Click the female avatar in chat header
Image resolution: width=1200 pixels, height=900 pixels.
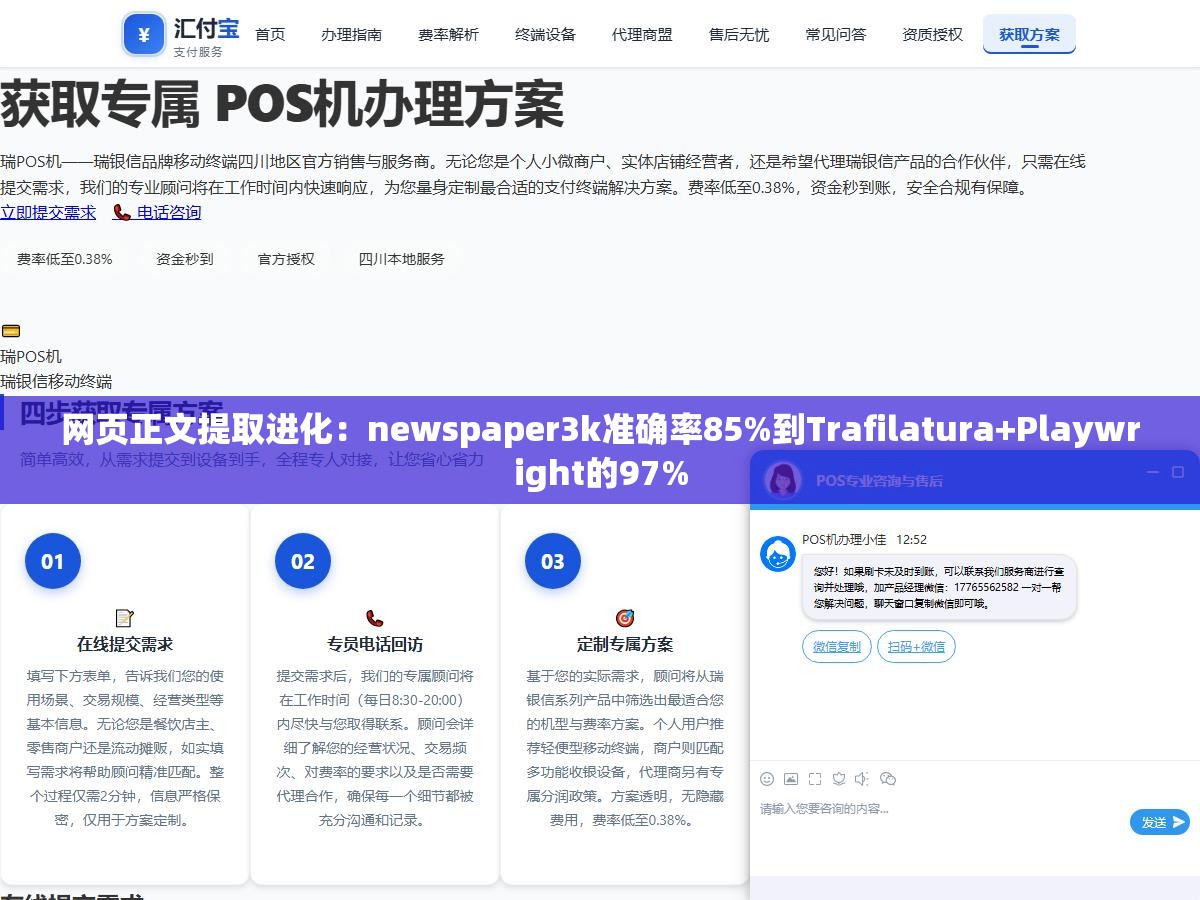tap(783, 479)
